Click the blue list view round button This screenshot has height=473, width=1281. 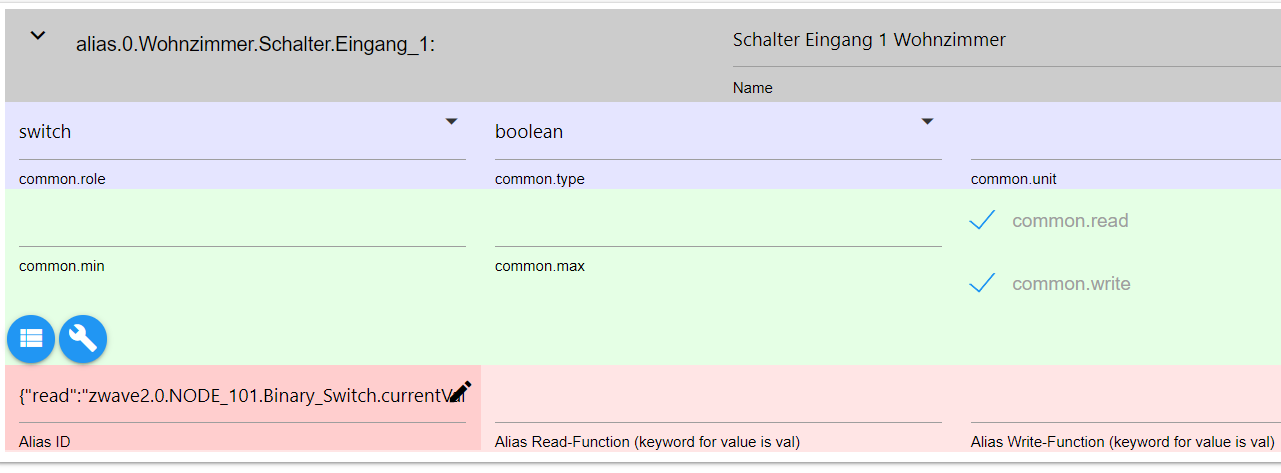(x=31, y=339)
